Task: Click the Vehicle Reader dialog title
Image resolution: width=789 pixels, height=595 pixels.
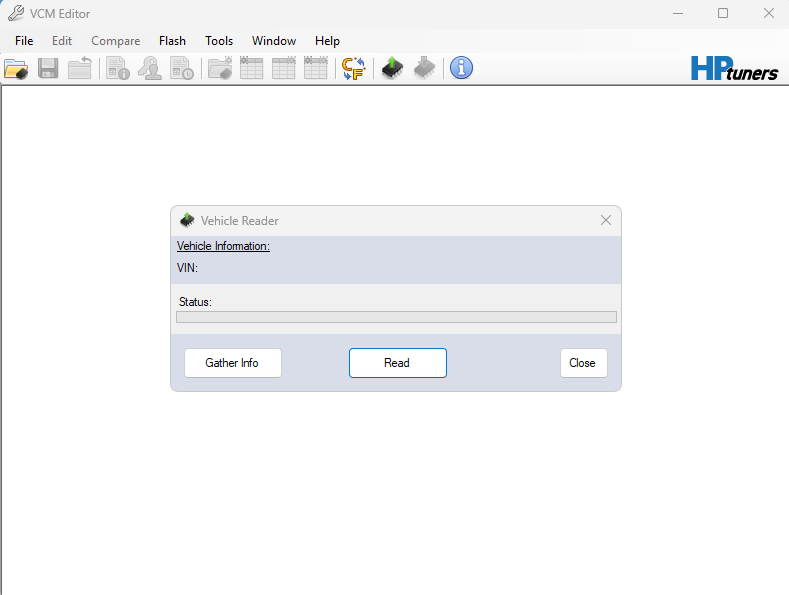Action: pos(240,221)
